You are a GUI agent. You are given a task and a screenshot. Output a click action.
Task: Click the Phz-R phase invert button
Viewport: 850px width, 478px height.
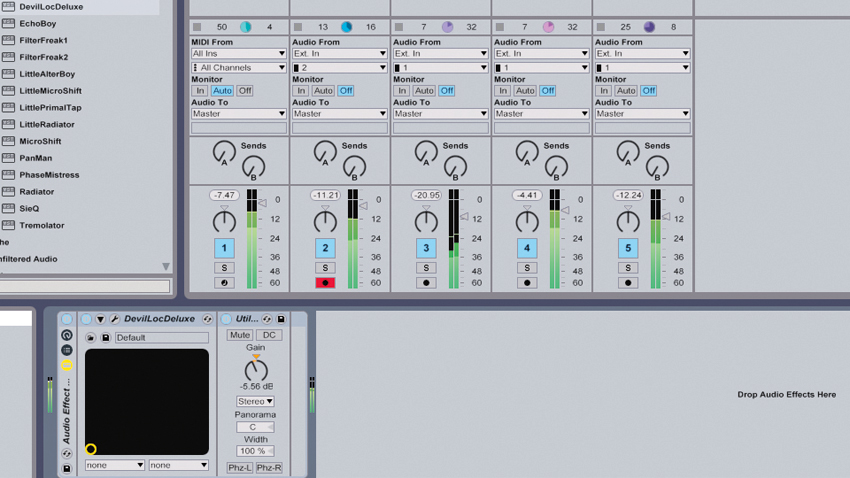(269, 468)
